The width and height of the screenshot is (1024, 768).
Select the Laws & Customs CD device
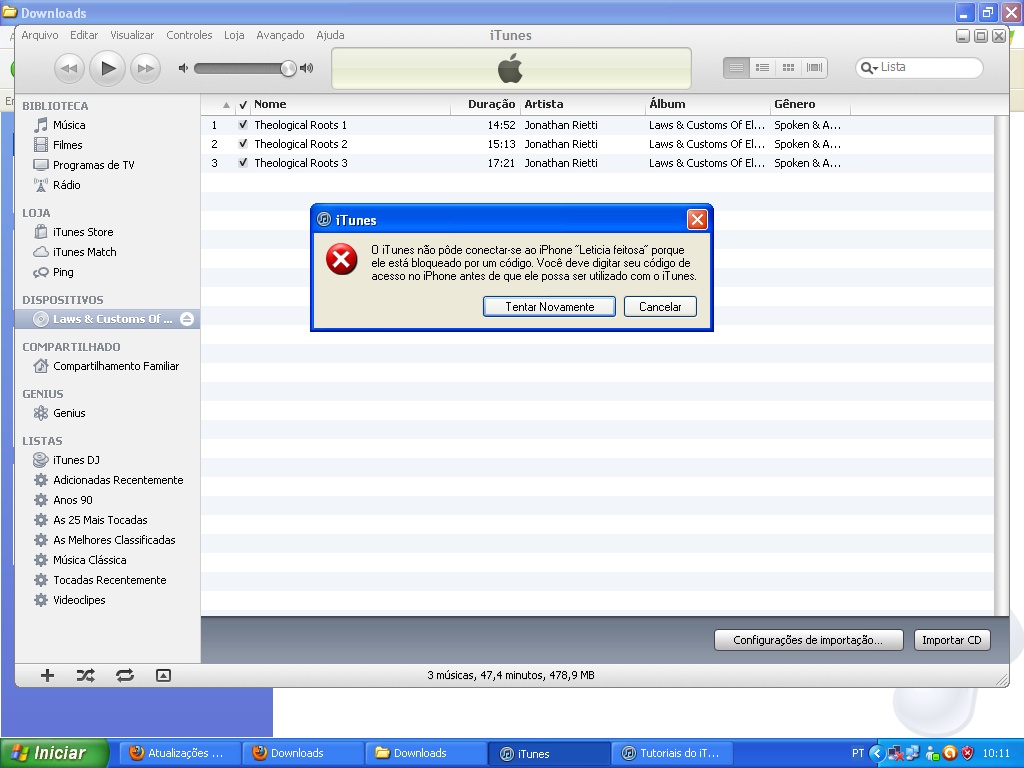point(107,319)
